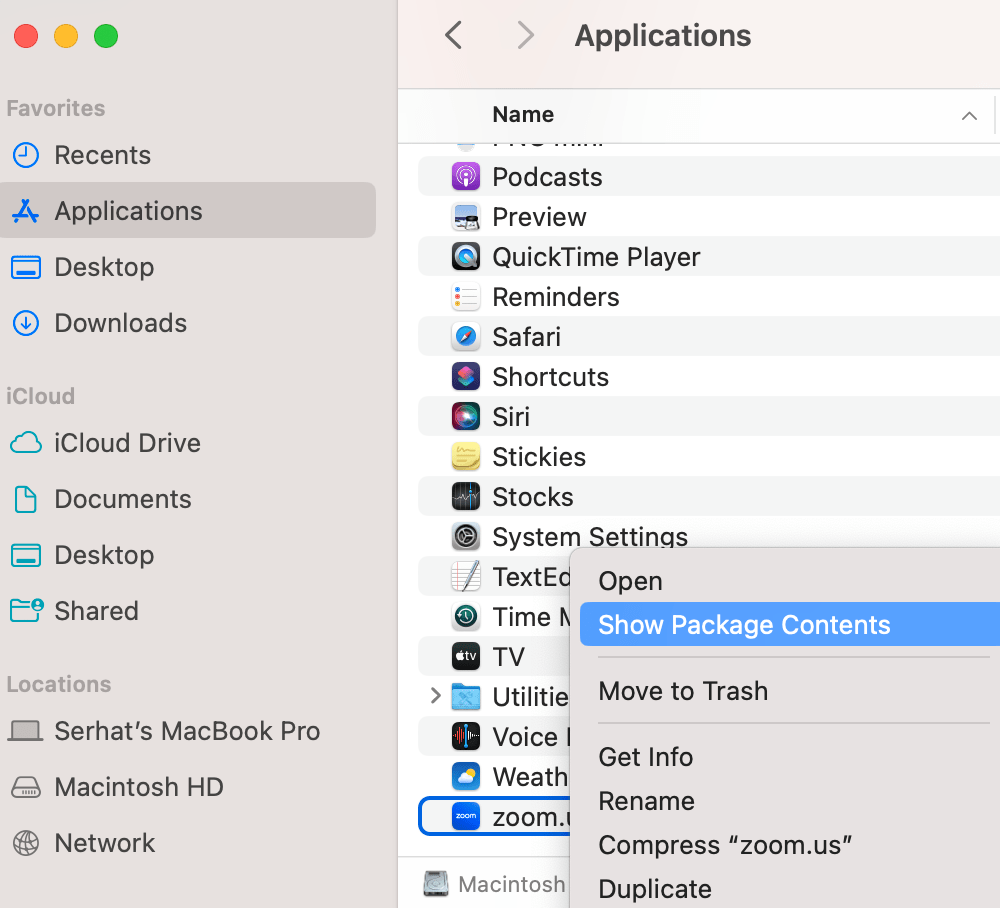Select the QuickTime Player name text
Viewport: 1000px width, 908px height.
(x=596, y=257)
